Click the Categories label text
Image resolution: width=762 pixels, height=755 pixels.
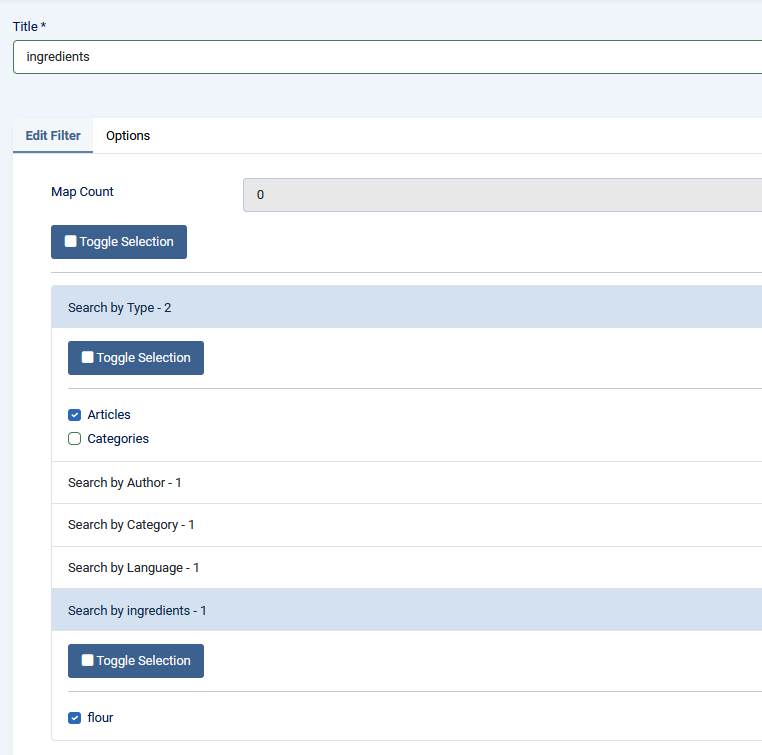tap(118, 439)
